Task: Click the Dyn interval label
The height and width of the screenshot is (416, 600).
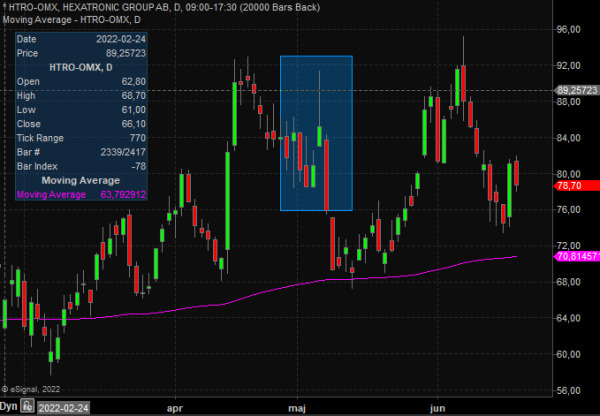Action: (9, 406)
